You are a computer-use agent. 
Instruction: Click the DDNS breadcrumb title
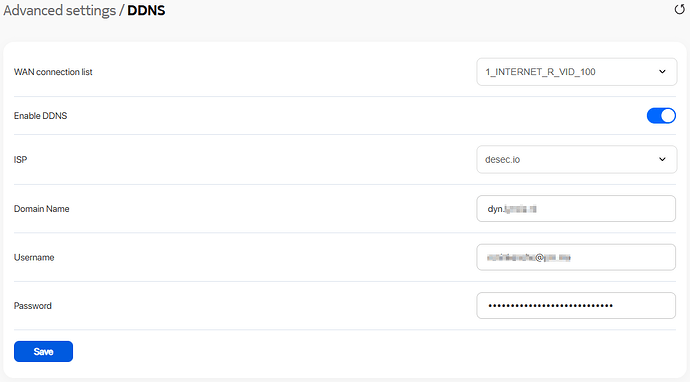[x=146, y=10]
